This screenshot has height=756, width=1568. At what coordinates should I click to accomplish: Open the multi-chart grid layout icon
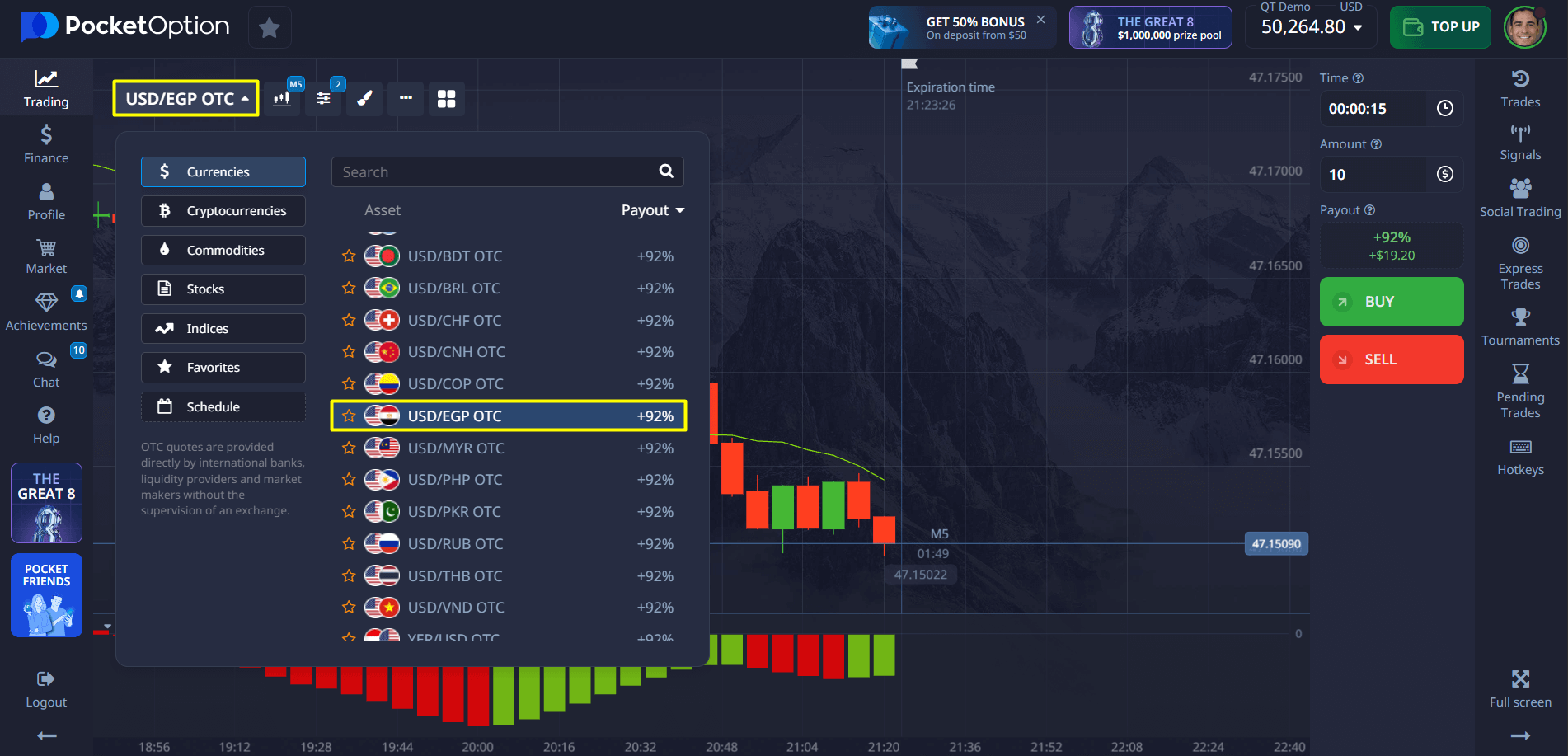point(446,99)
